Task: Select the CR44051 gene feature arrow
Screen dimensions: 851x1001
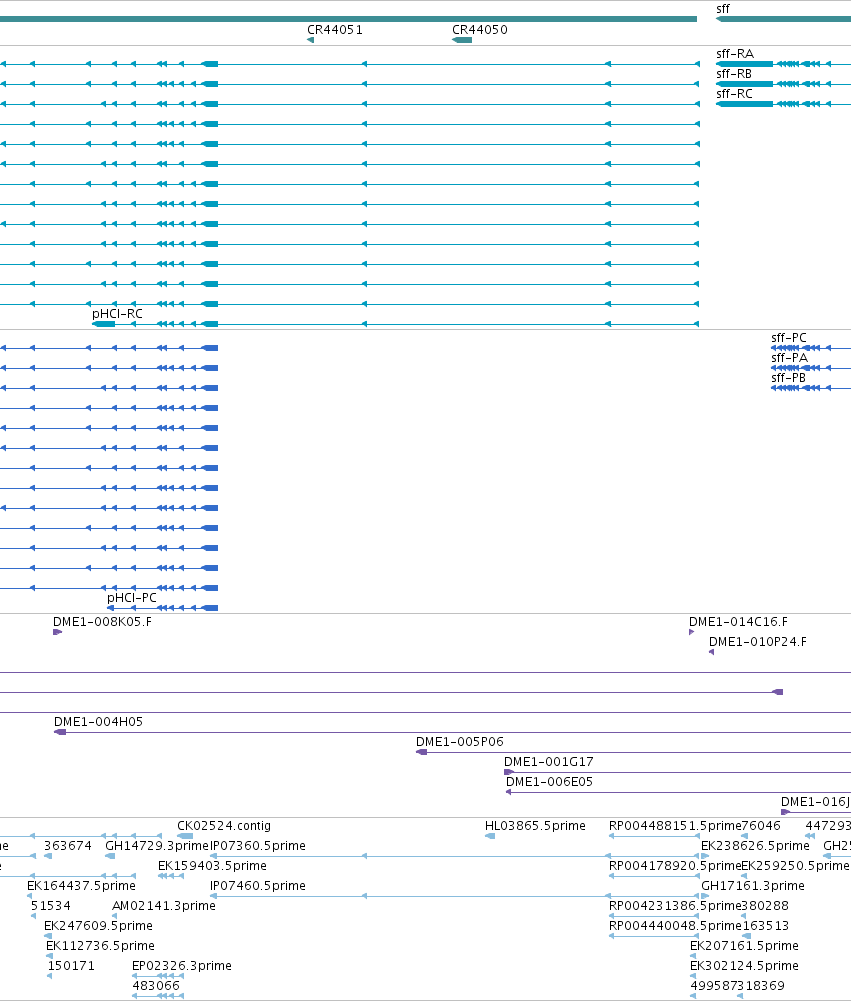Action: [310, 40]
